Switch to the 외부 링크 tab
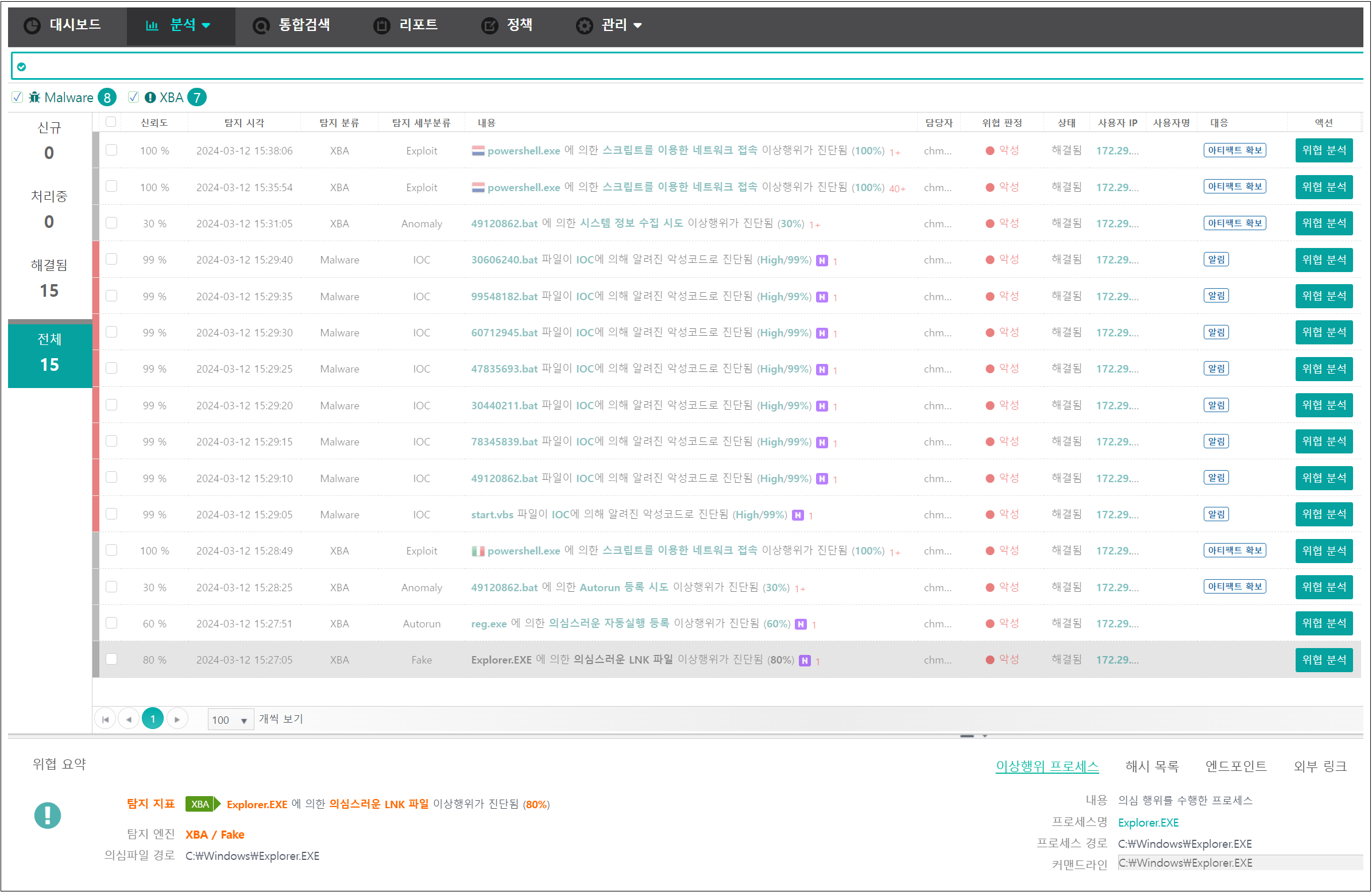This screenshot has height=892, width=1372. [x=1320, y=766]
